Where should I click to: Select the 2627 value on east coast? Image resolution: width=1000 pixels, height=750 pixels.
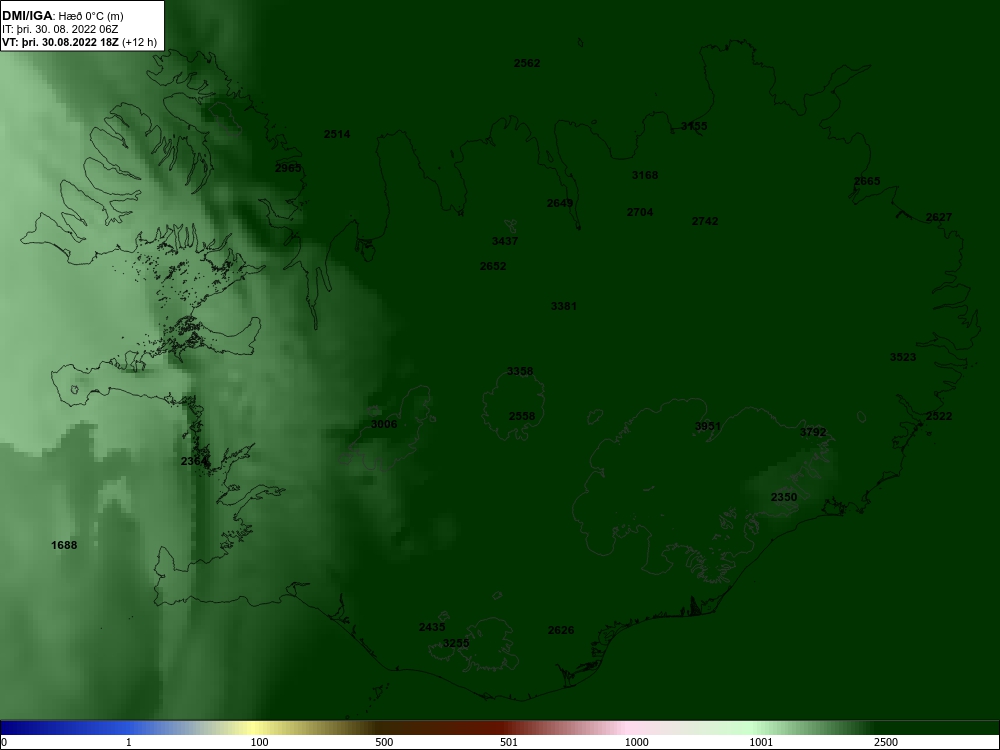coord(939,217)
